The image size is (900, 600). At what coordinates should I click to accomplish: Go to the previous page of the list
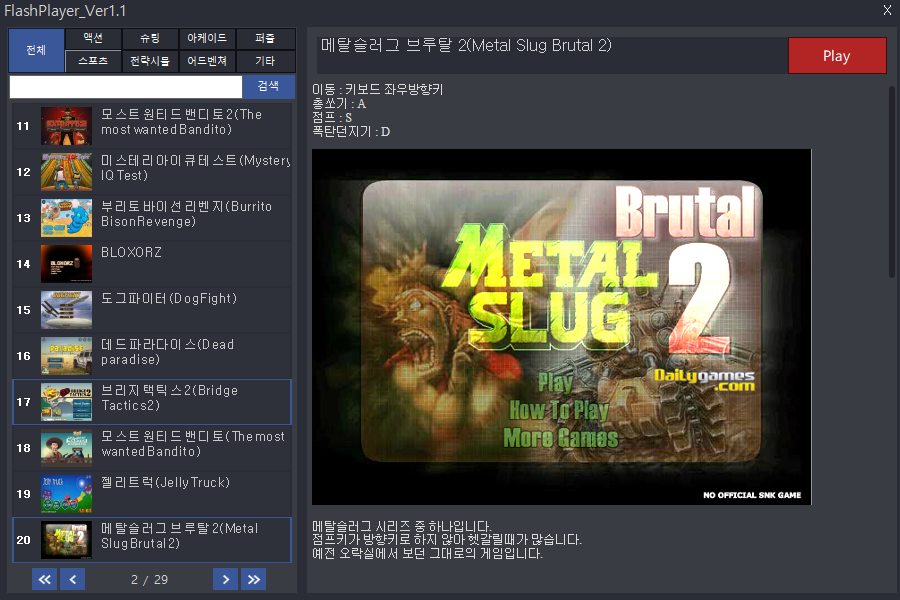(x=73, y=579)
